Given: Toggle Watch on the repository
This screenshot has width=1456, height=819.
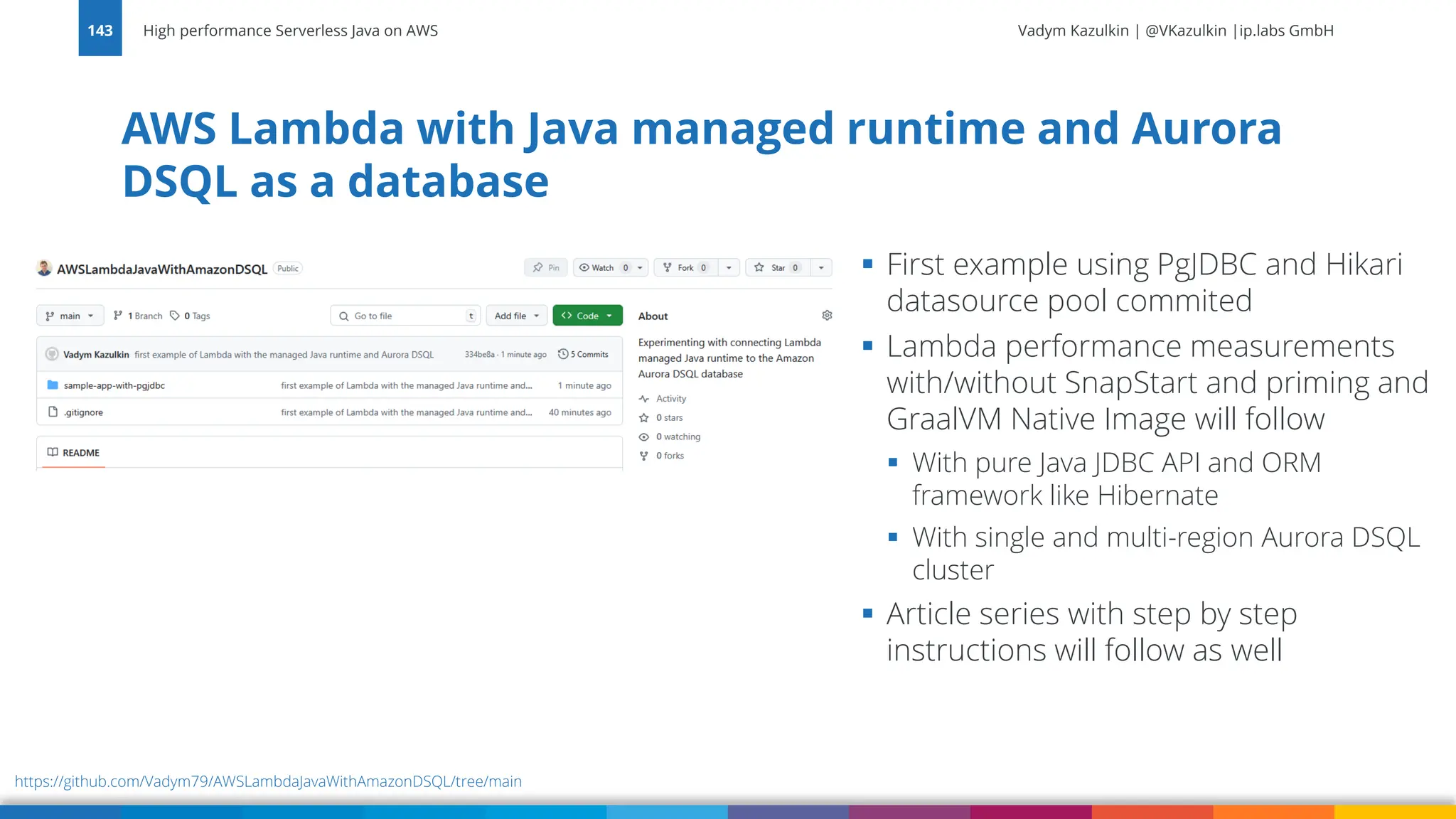Looking at the screenshot, I should (x=602, y=267).
